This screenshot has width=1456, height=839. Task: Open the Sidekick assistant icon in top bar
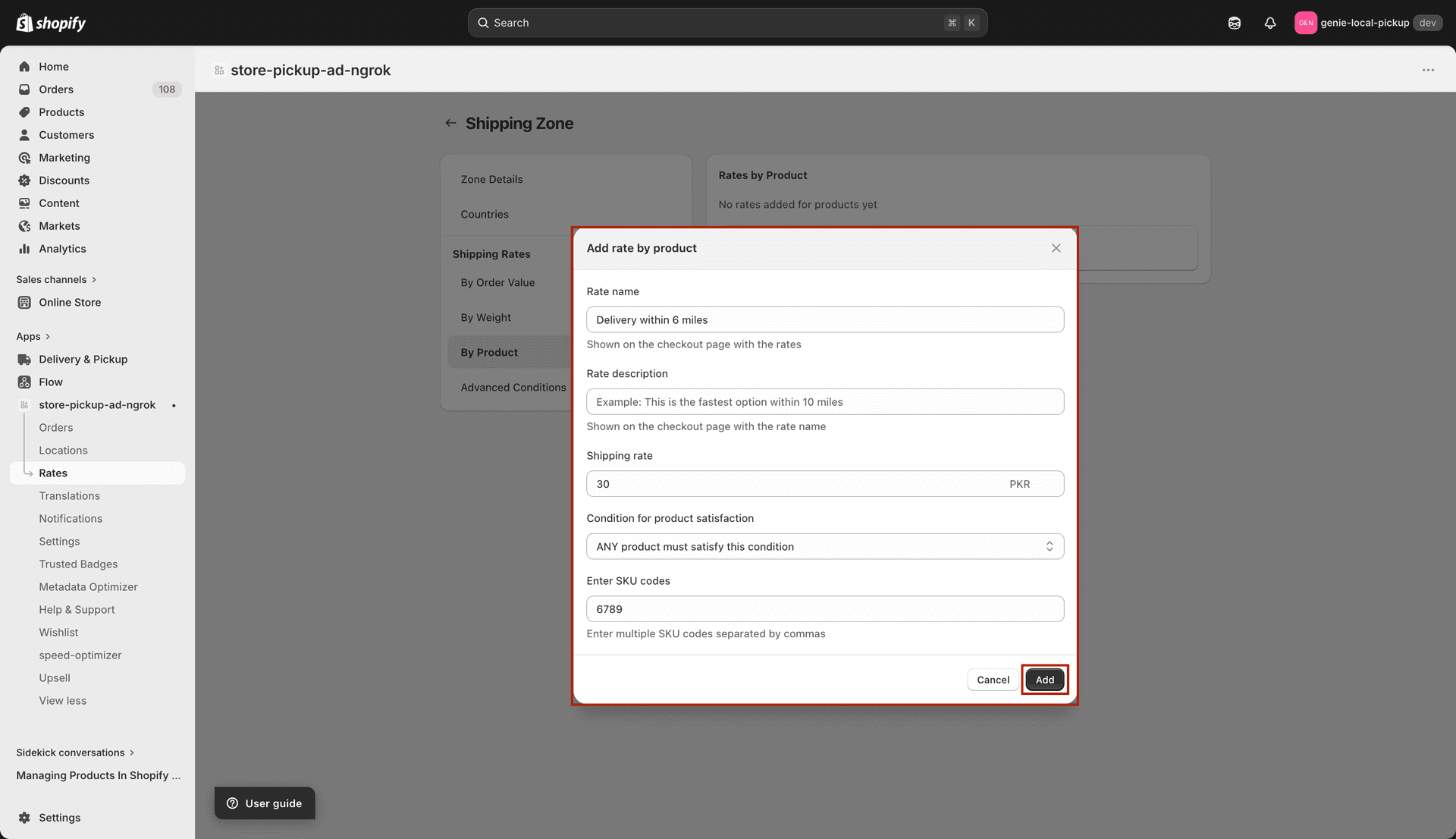pos(1235,23)
